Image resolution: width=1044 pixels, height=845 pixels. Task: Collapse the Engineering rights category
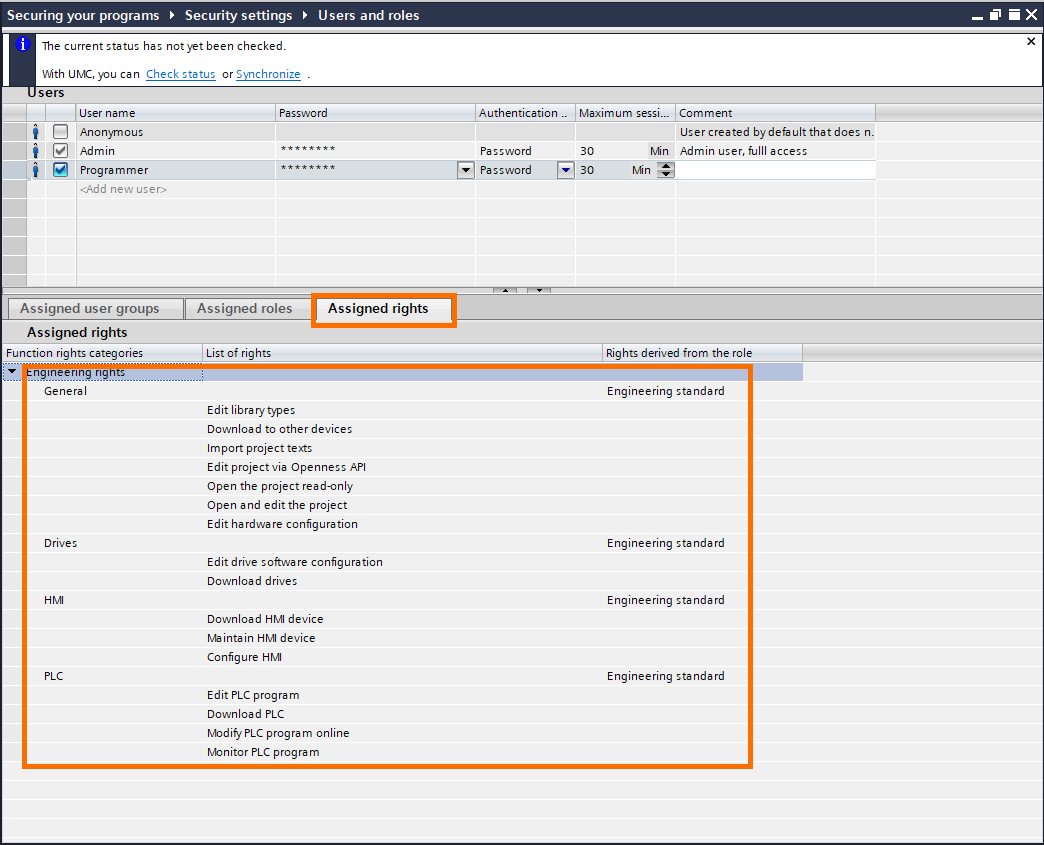12,371
